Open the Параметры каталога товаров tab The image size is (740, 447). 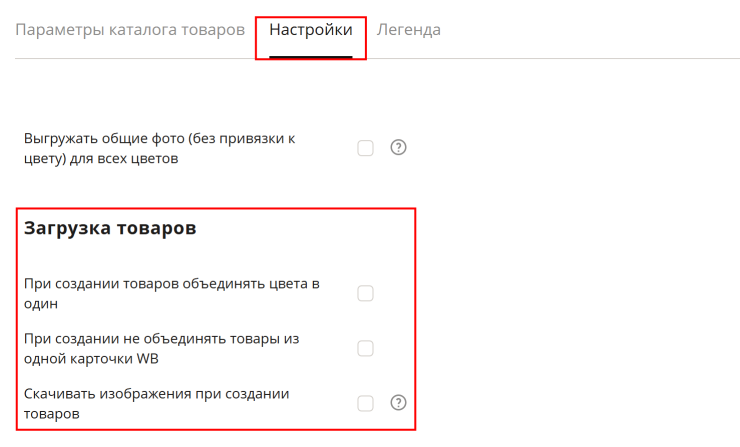coord(130,30)
